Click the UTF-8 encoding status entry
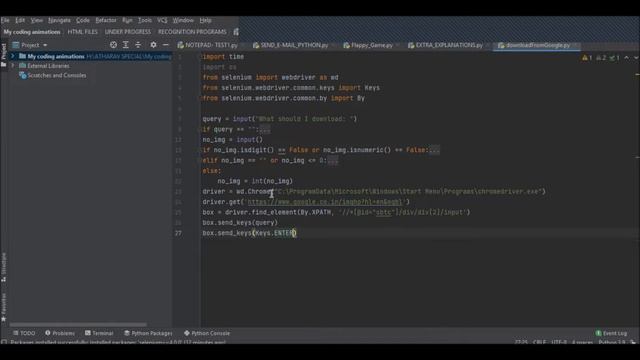The height and width of the screenshot is (360, 640). [x=558, y=342]
